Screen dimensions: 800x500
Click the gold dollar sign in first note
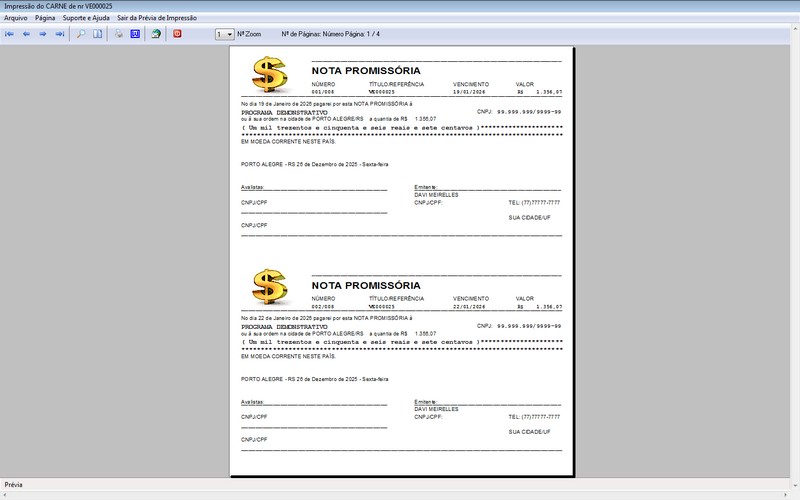[269, 74]
